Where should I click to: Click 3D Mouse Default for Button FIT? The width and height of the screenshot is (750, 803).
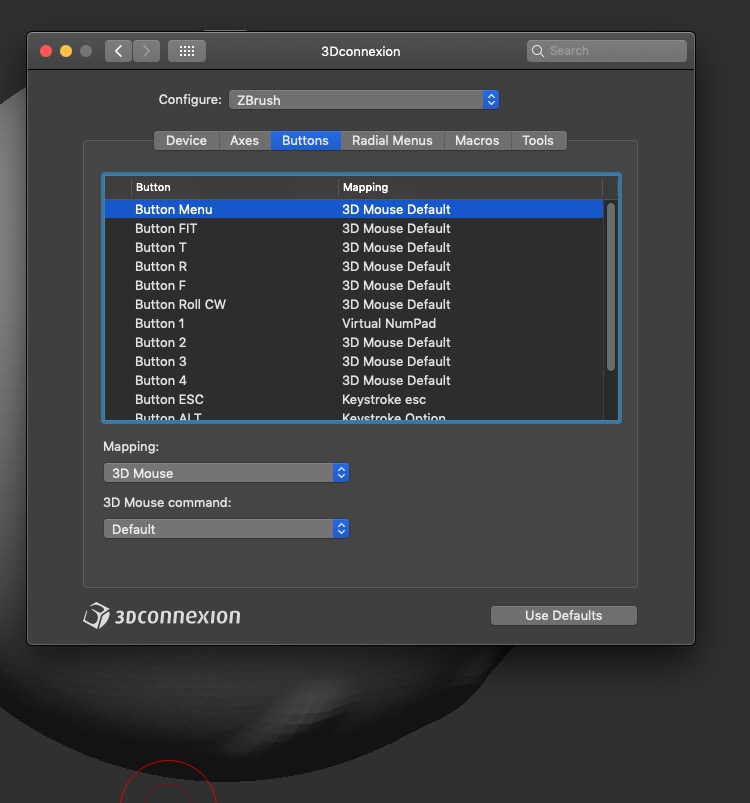pyautogui.click(x=396, y=228)
